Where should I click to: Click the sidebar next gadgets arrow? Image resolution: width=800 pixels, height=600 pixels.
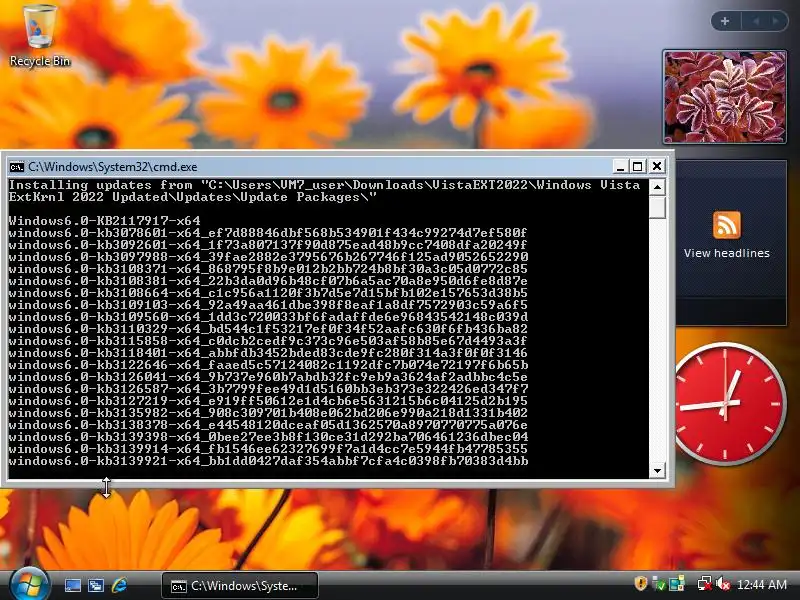tap(776, 21)
